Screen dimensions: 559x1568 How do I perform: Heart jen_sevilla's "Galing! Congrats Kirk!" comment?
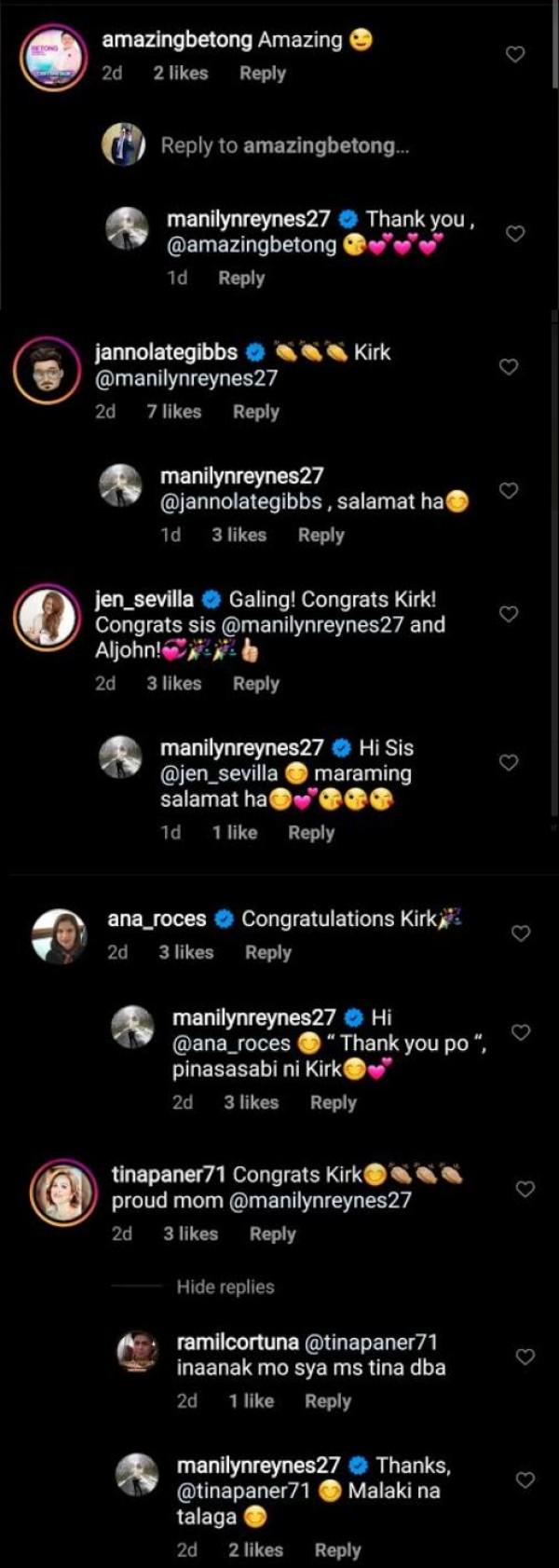[509, 614]
